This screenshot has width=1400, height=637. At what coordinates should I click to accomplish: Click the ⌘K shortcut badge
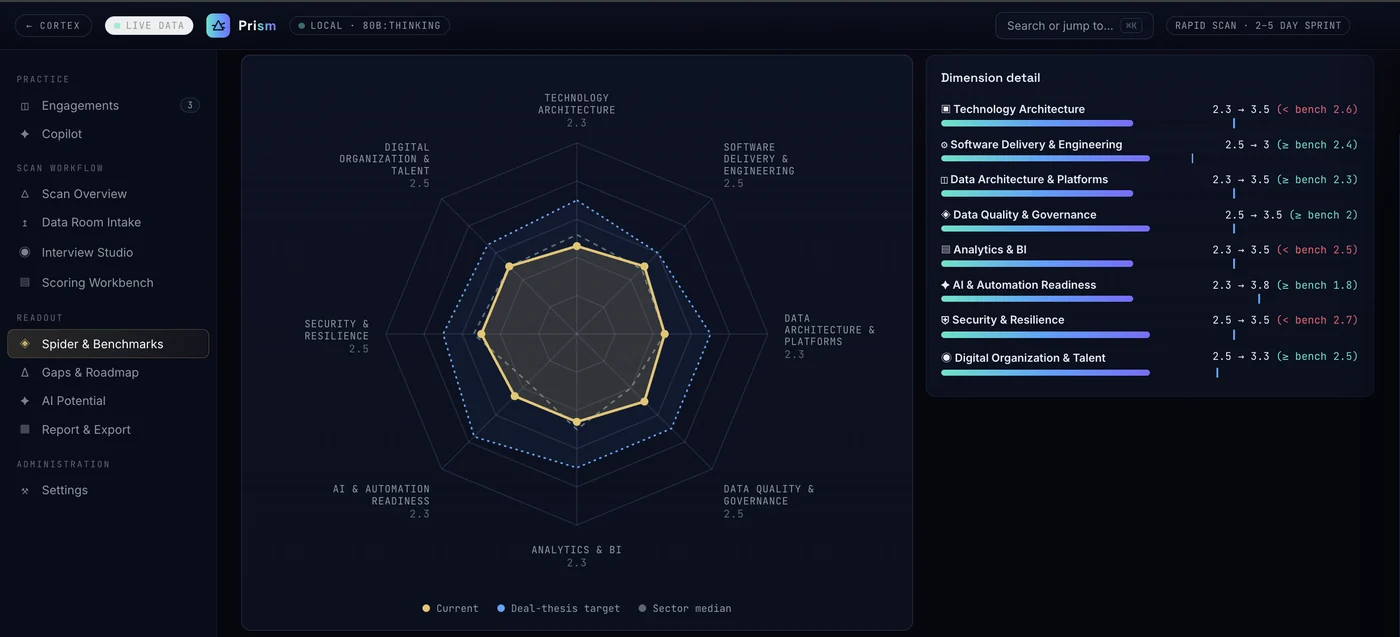(x=1130, y=26)
